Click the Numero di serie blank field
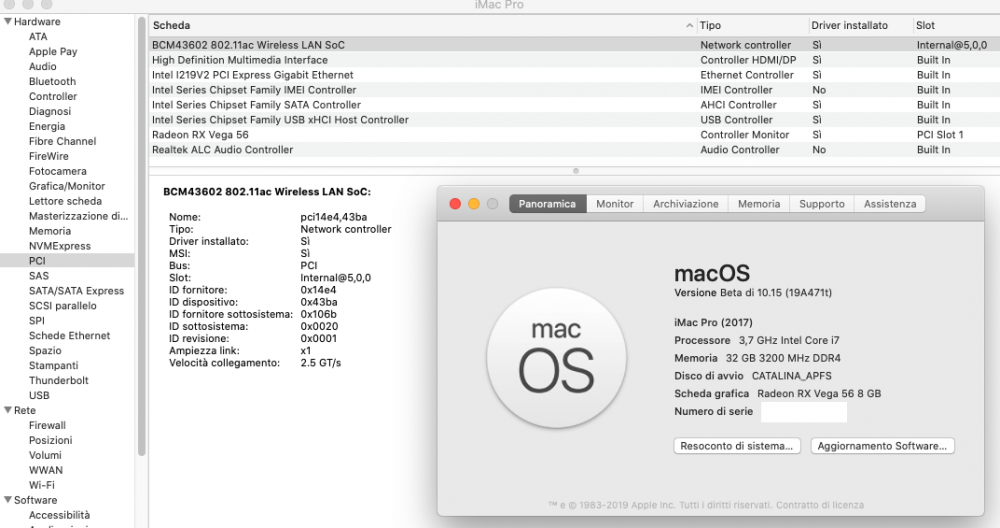Screen dimensions: 1000x528 (804, 412)
